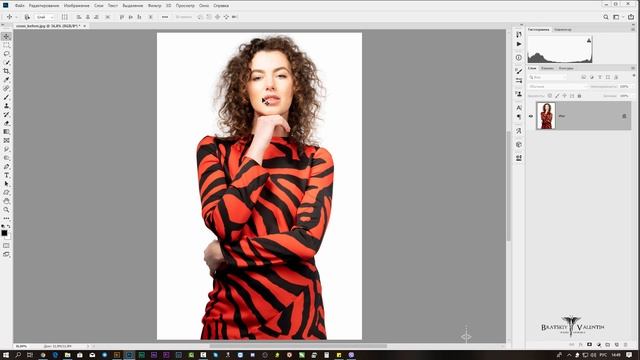Select the Healing Brush tool
This screenshot has width=640, height=360.
(x=6, y=89)
